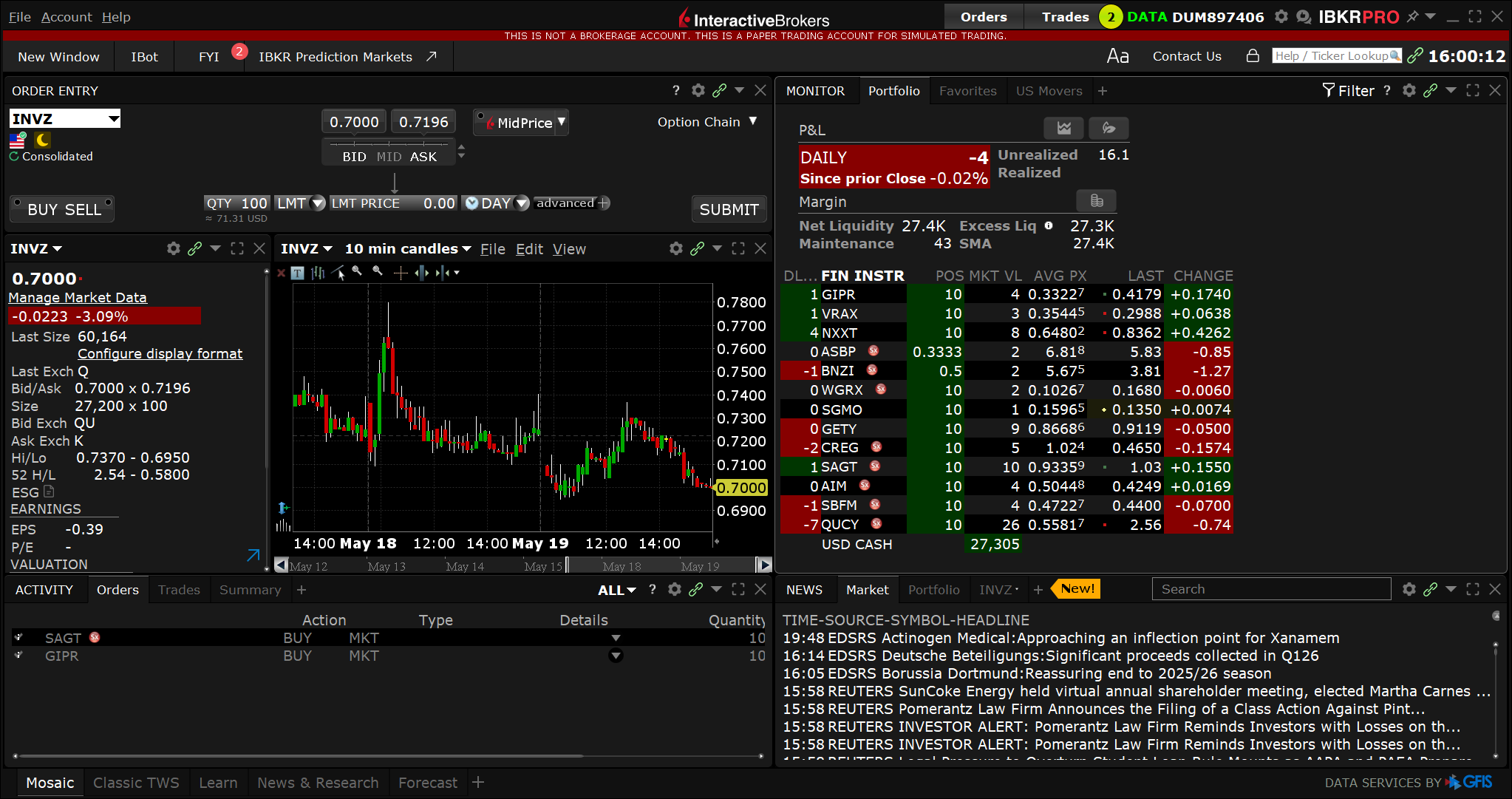Screen dimensions: 1512x799
Task: Open global settings gear next to account number
Action: click(x=1281, y=16)
